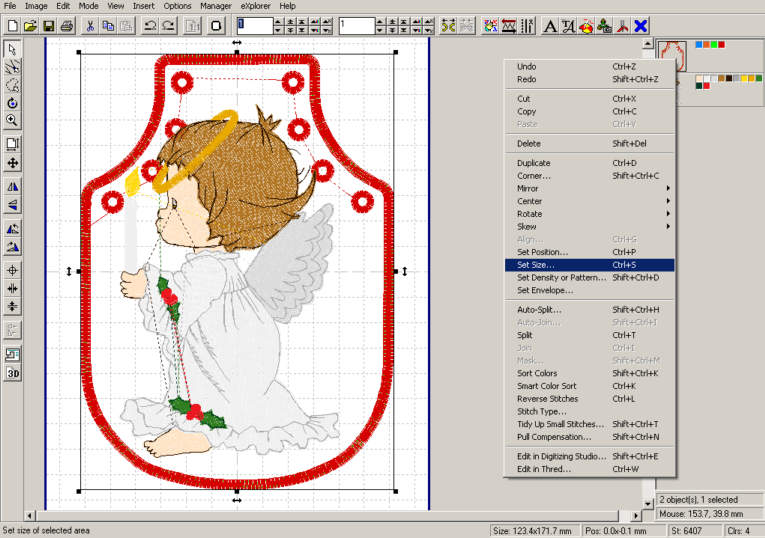Click the Save floppy disk icon
Viewport: 765px width, 538px height.
tap(48, 25)
